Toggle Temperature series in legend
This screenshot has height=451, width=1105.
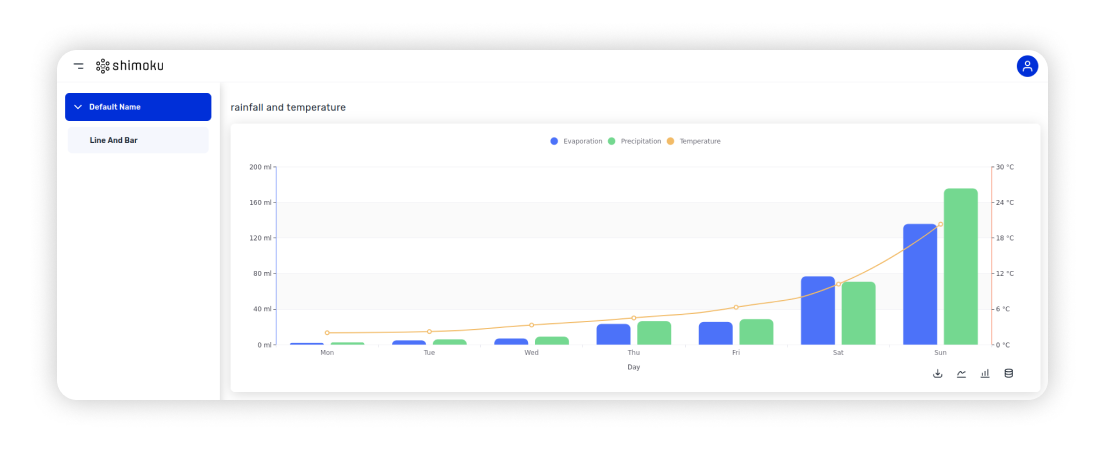693,141
